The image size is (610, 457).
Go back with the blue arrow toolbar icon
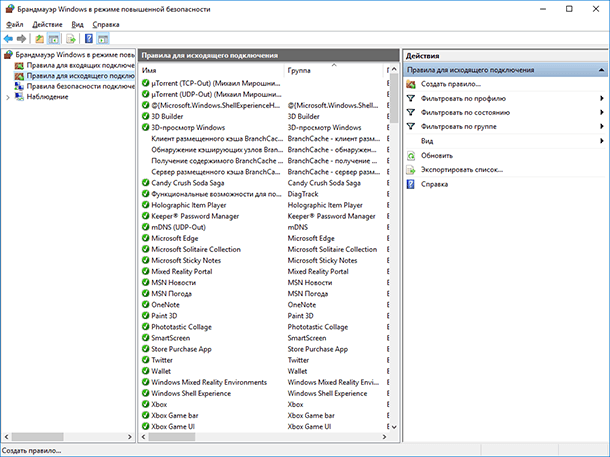click(x=8, y=39)
